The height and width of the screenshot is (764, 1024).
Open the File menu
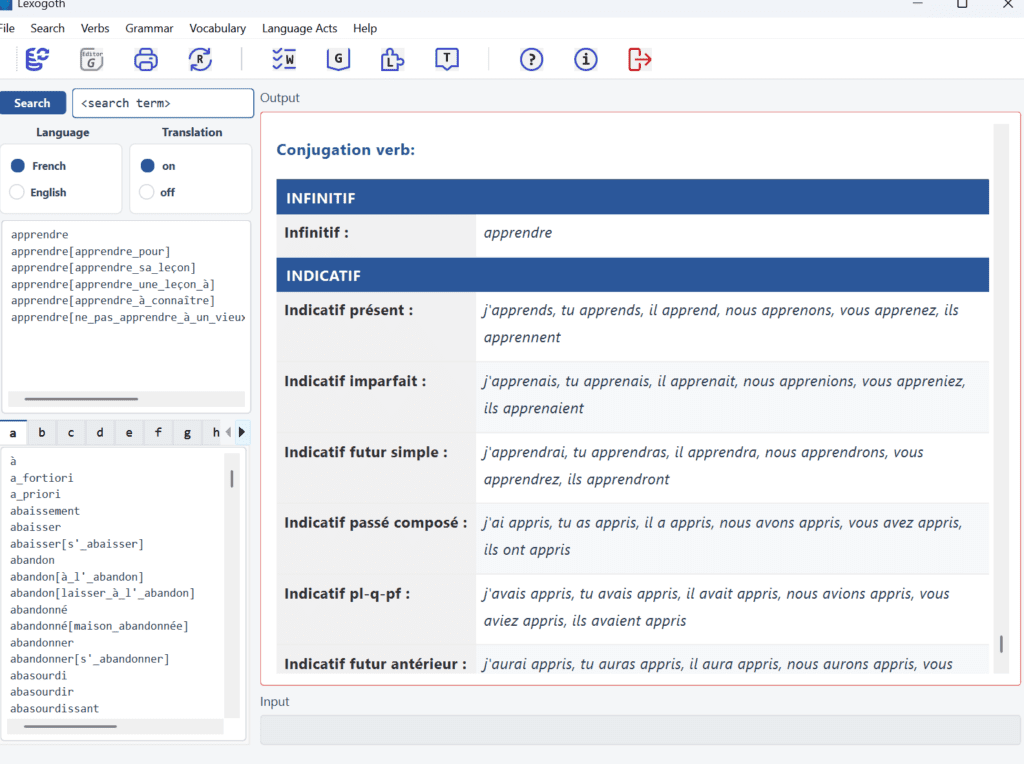click(x=7, y=28)
